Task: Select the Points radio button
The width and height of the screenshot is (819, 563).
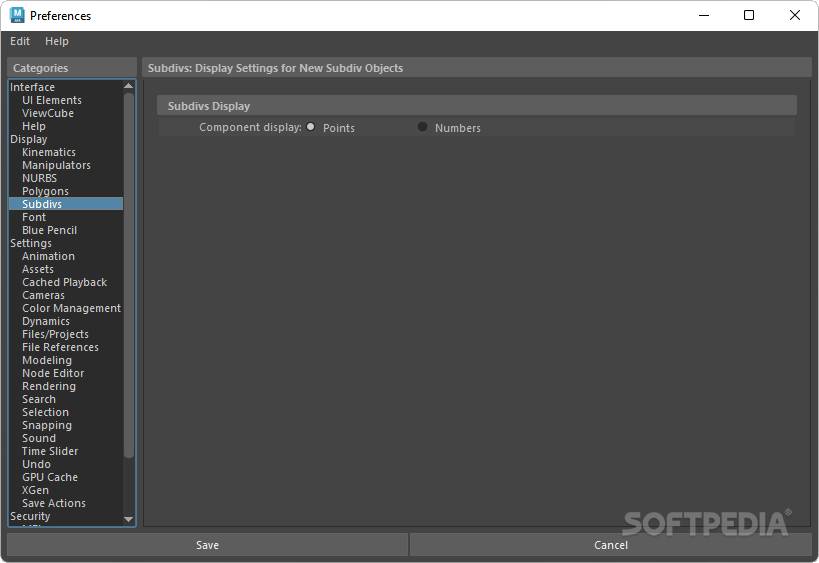Action: pos(311,127)
